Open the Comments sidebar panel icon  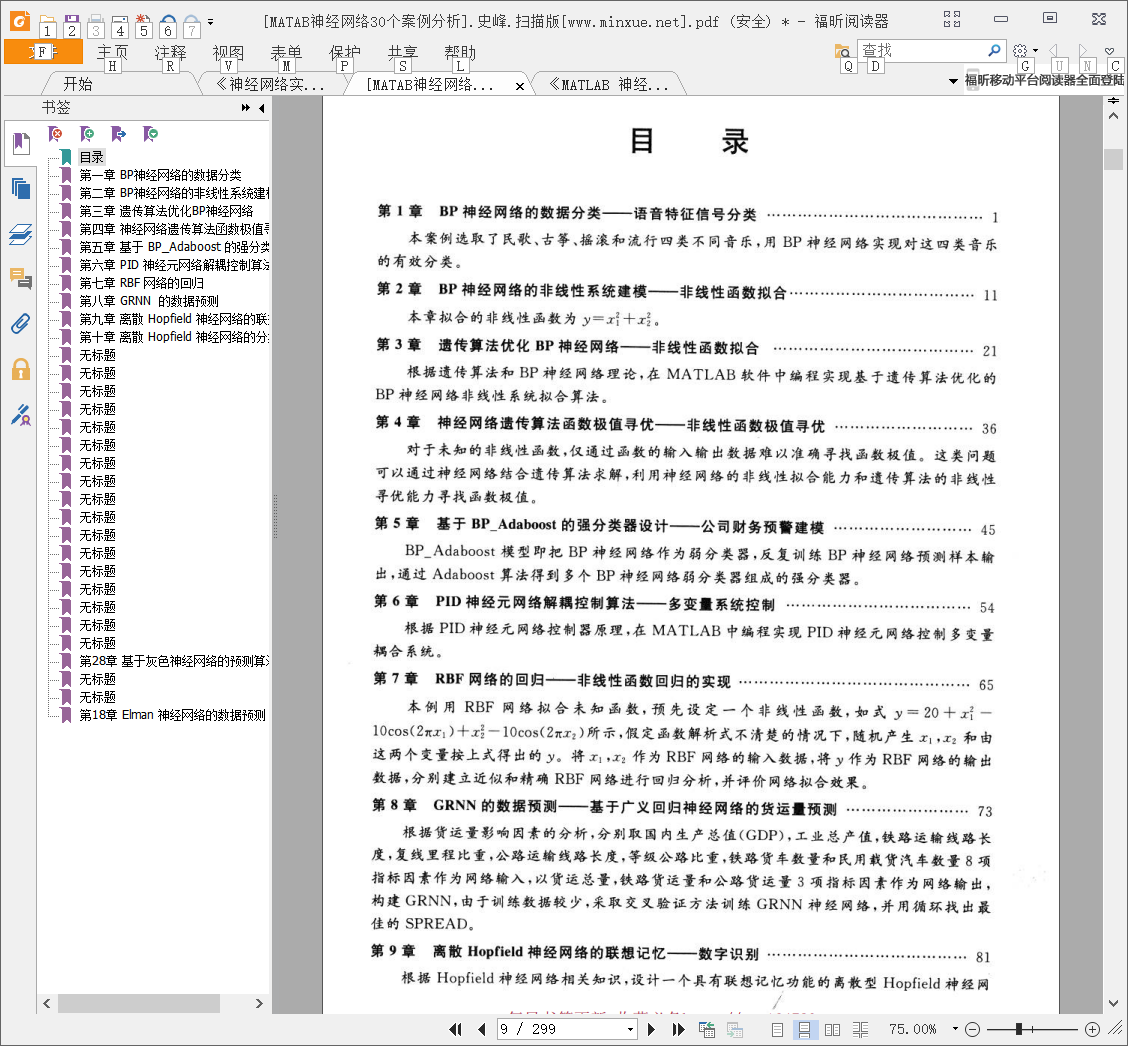(x=21, y=278)
